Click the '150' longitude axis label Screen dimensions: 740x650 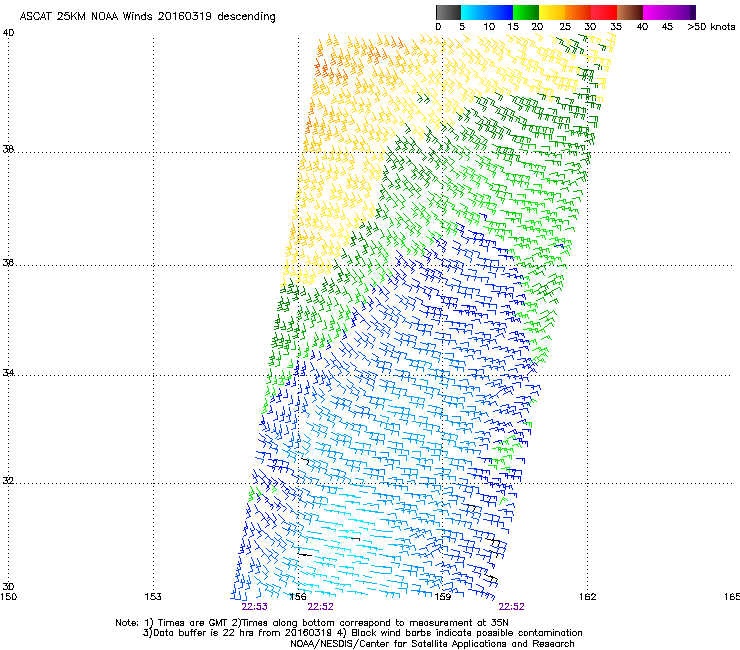click(x=8, y=597)
